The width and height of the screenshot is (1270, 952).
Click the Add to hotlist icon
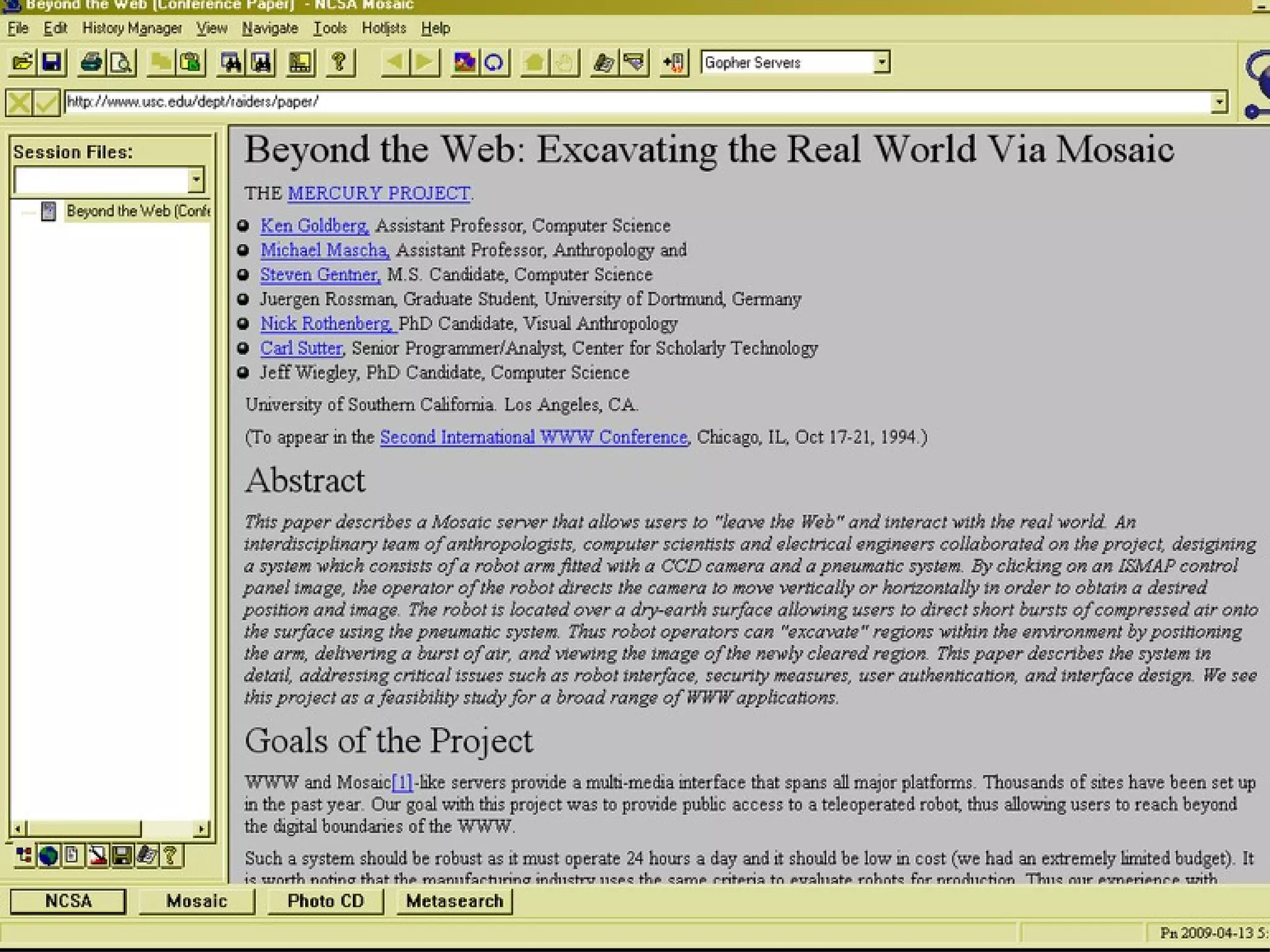coord(673,62)
